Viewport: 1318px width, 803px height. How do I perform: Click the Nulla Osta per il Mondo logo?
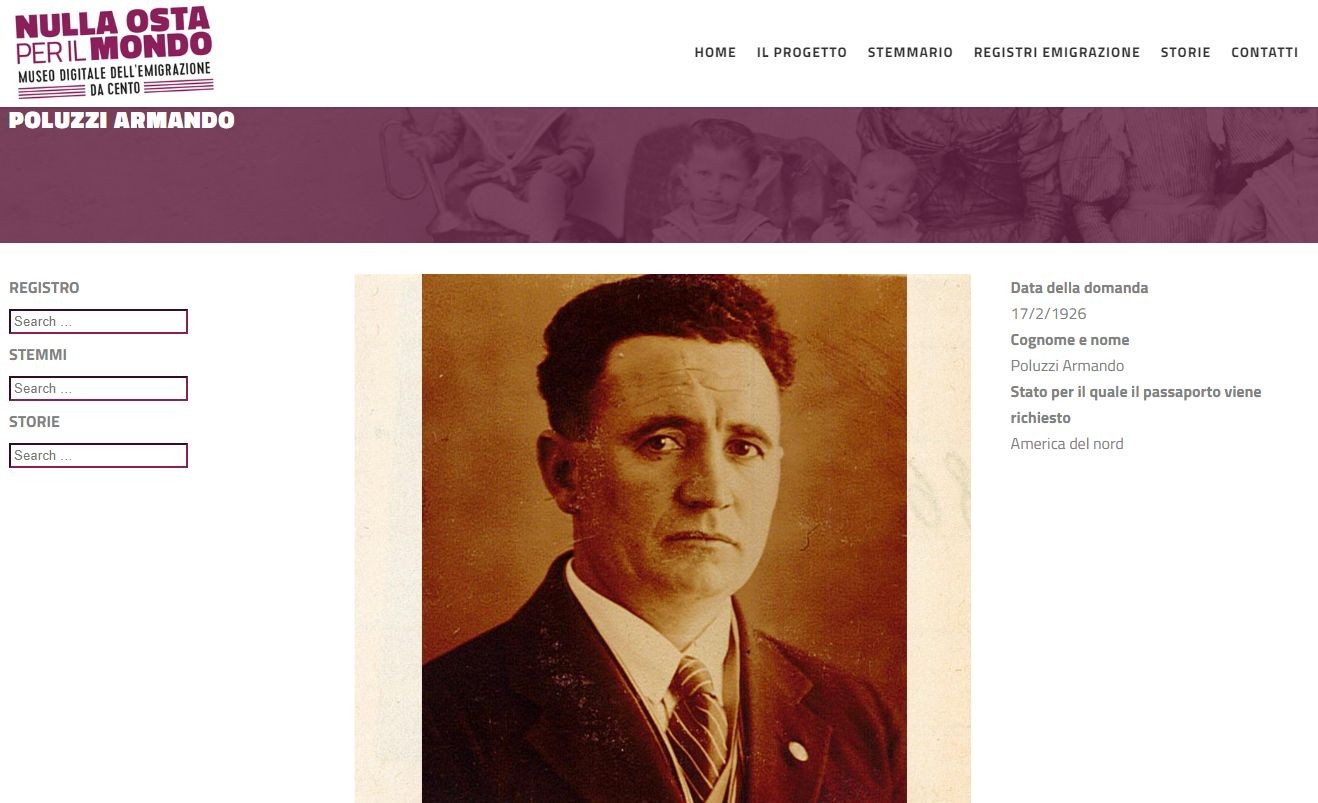(x=114, y=52)
